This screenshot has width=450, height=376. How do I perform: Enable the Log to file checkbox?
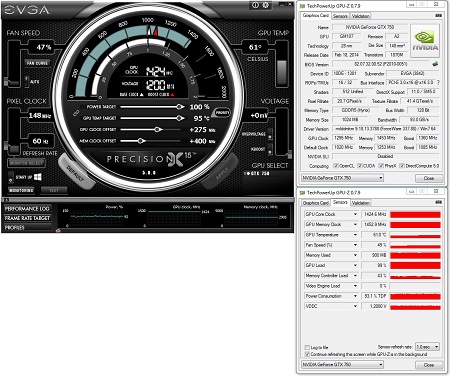click(x=307, y=347)
